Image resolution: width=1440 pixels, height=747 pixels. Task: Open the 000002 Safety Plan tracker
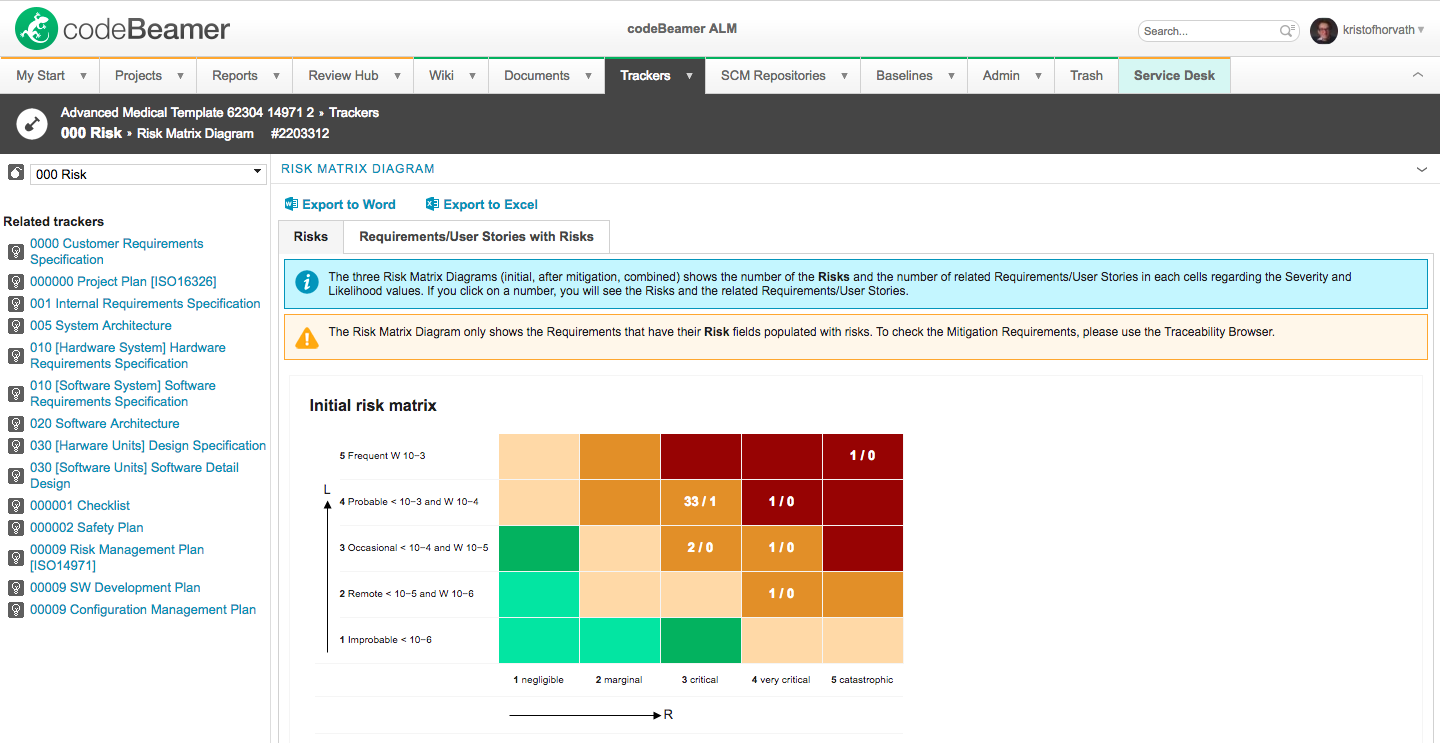86,528
